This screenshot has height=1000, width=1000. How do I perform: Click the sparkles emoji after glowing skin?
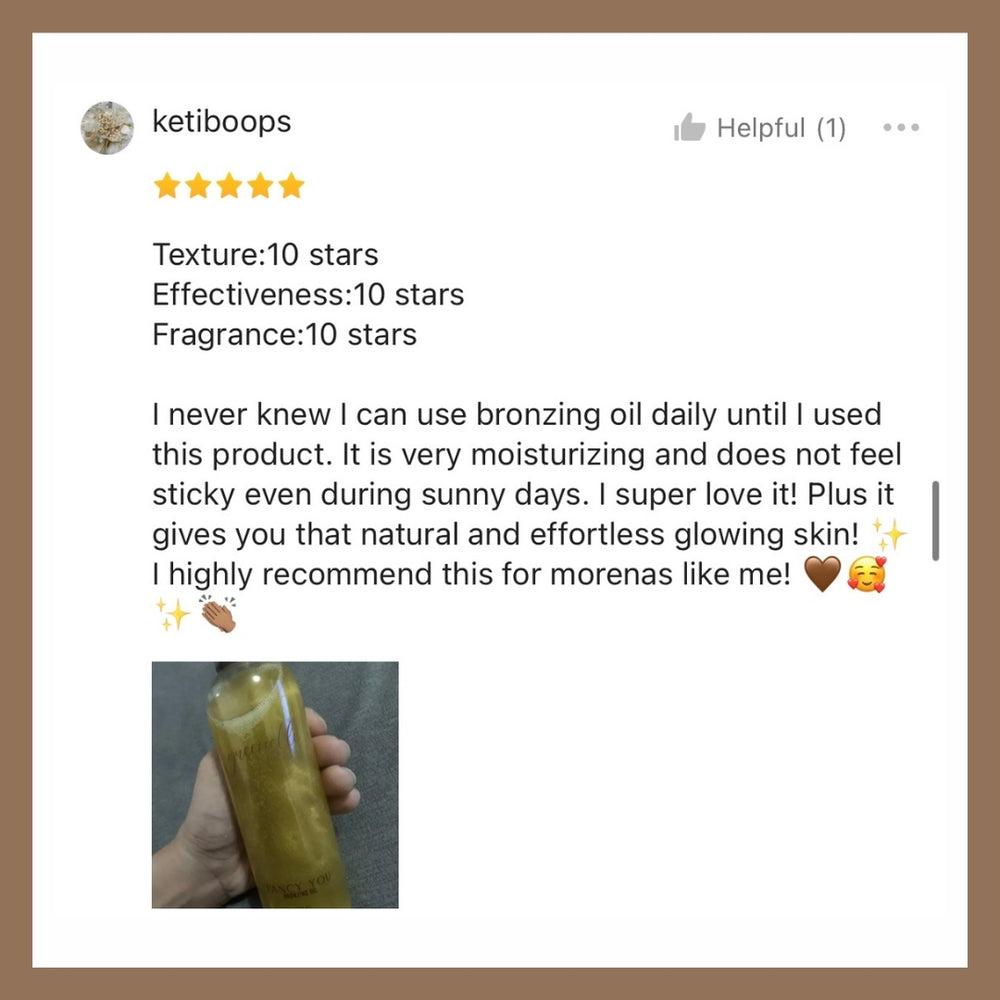(889, 534)
